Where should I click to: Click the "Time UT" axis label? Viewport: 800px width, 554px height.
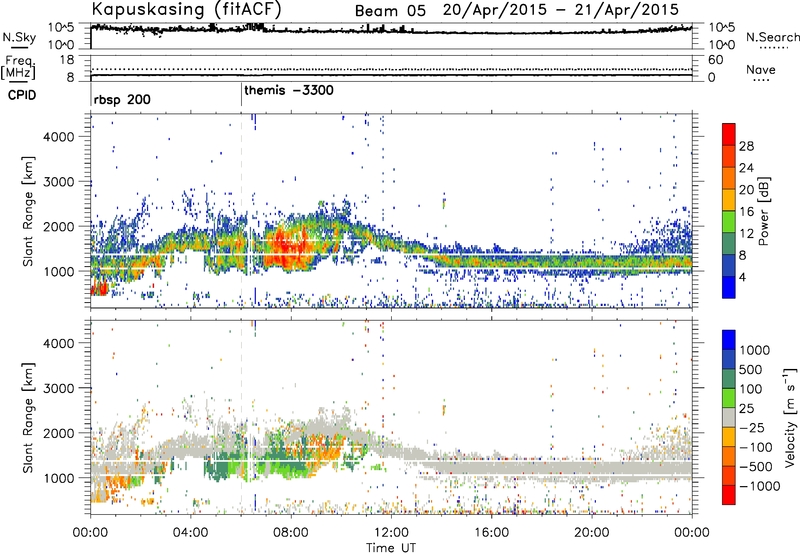coord(391,548)
